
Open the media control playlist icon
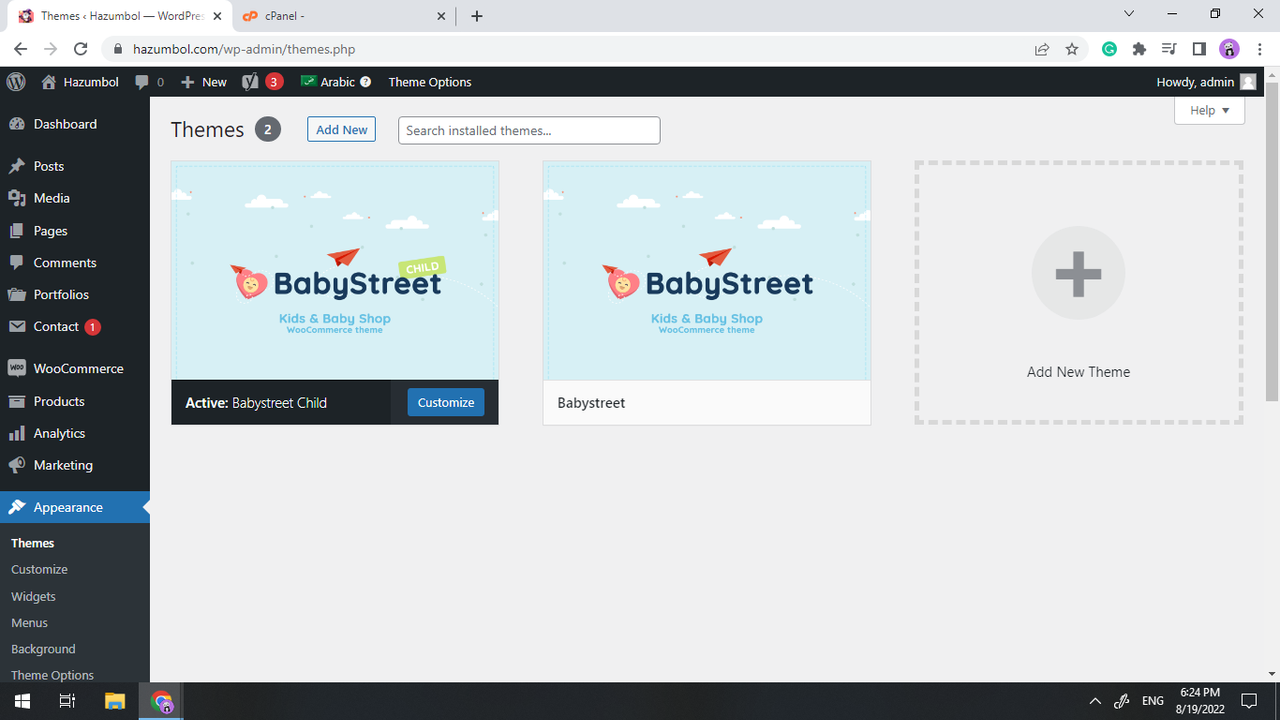pos(1169,48)
